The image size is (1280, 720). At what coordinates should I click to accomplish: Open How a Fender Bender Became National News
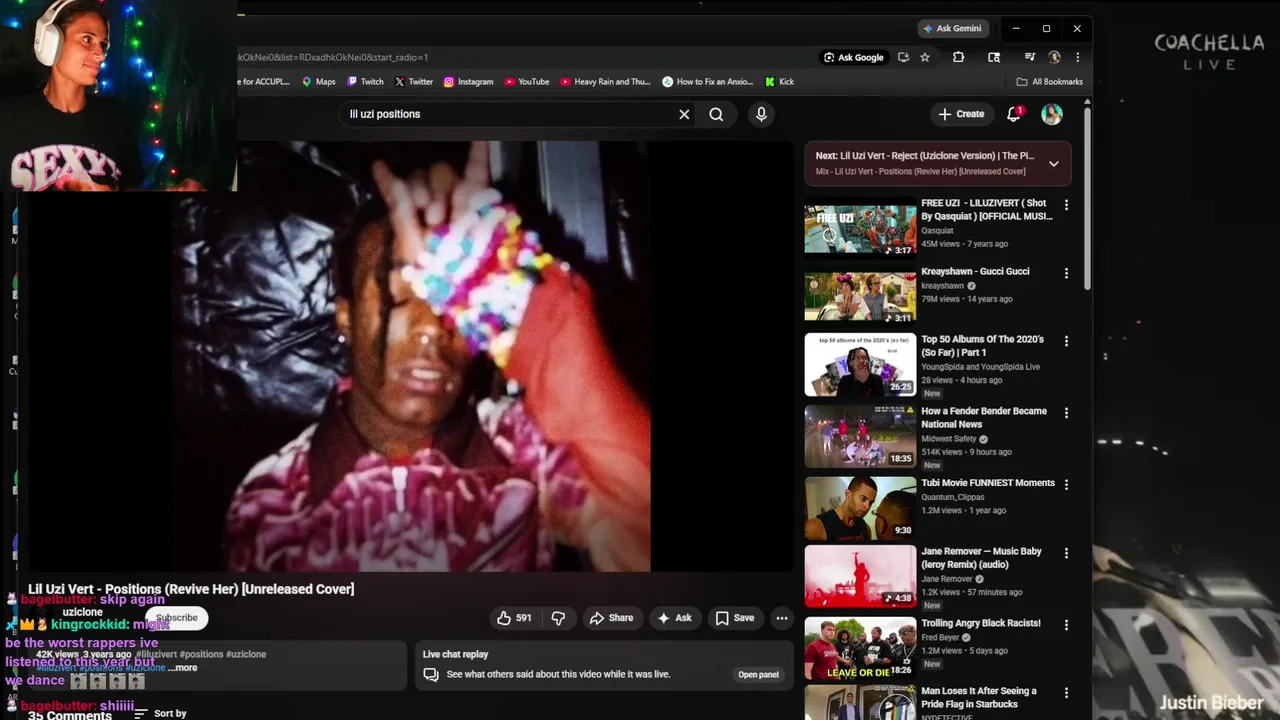(984, 417)
